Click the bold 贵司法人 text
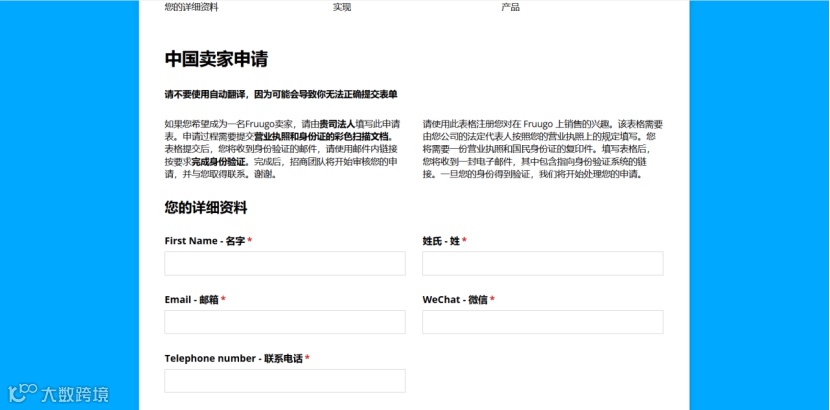 [x=337, y=125]
